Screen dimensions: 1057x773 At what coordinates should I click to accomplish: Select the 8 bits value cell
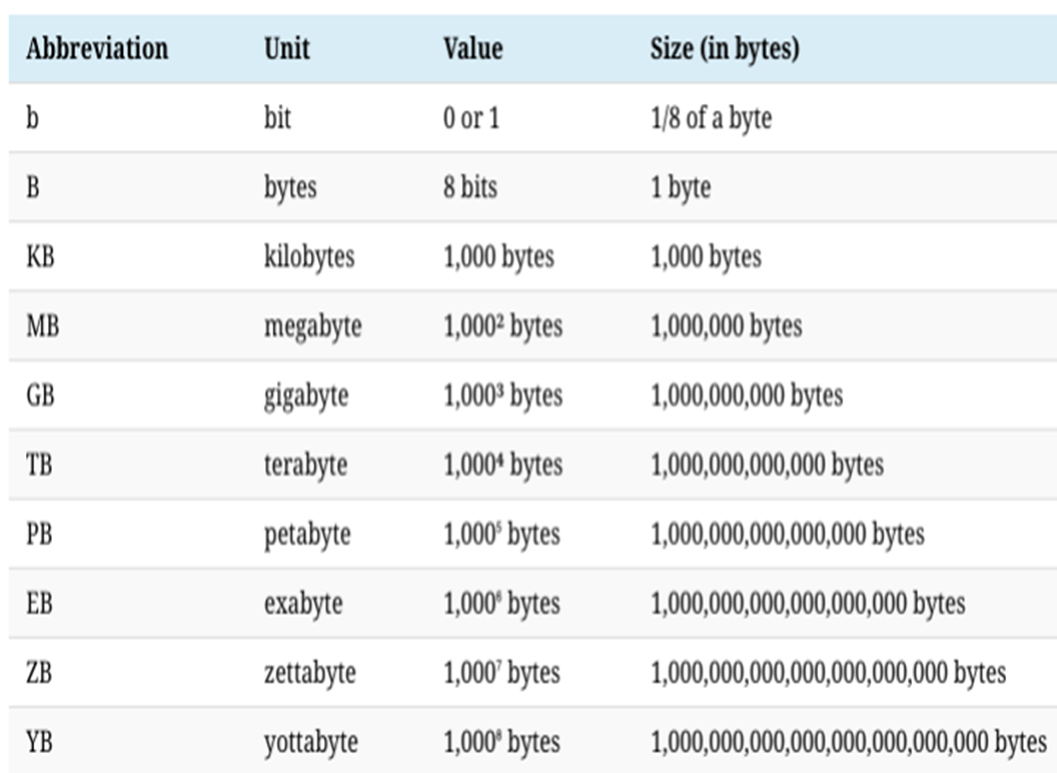[470, 188]
